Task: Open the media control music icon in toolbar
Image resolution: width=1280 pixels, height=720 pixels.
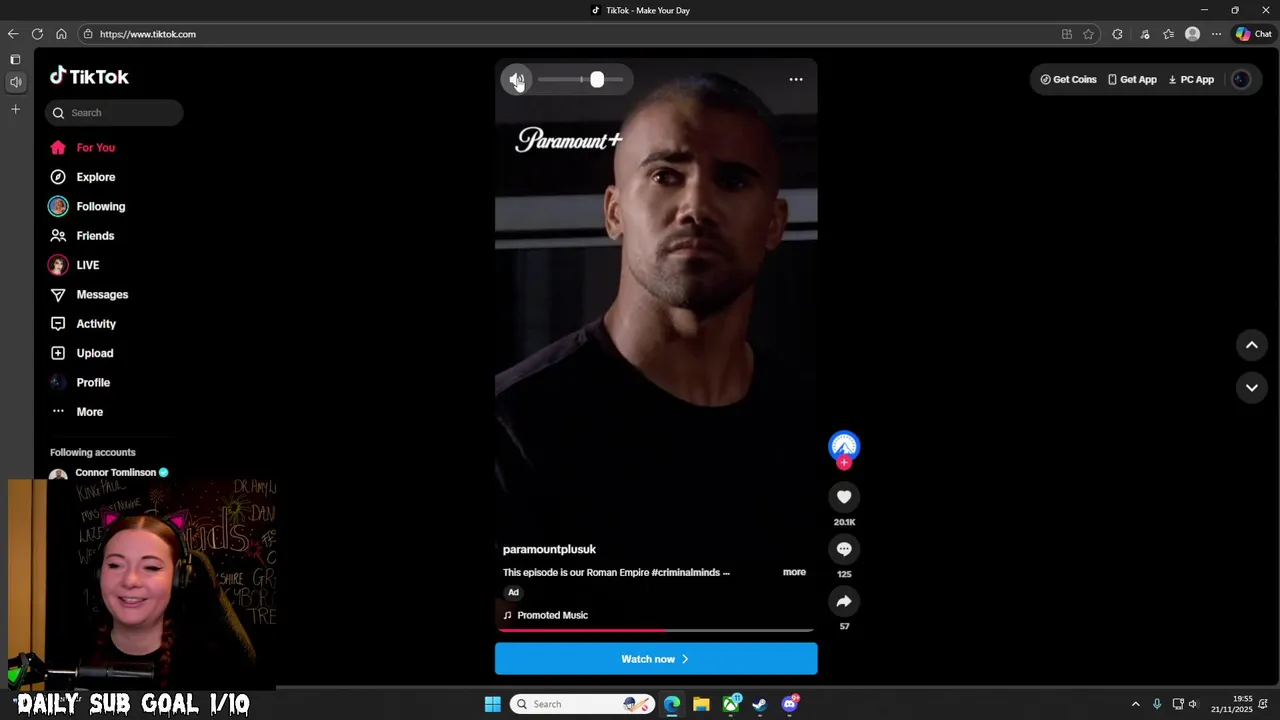Action: (1144, 34)
